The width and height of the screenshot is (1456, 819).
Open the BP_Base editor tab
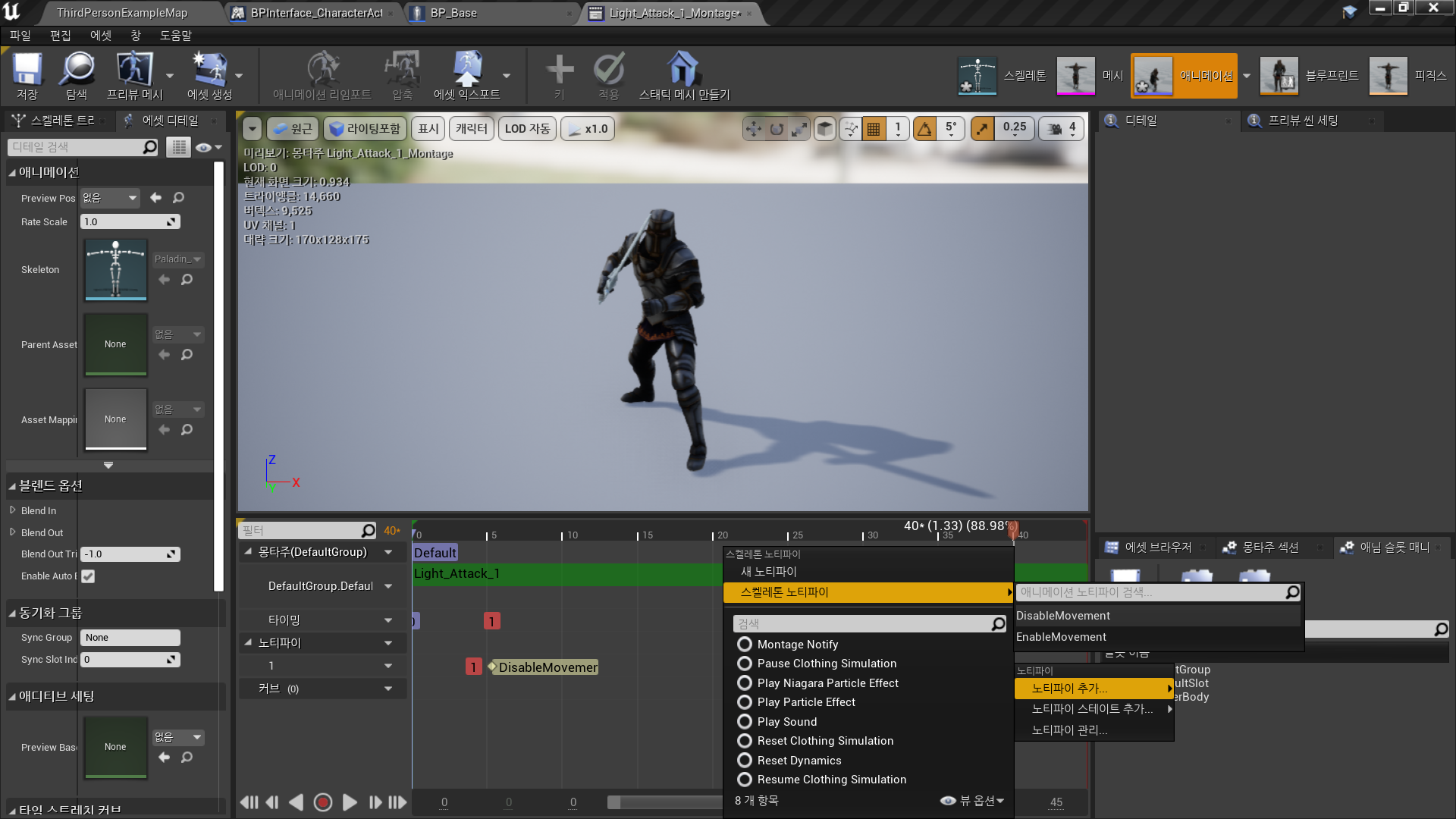(x=453, y=13)
